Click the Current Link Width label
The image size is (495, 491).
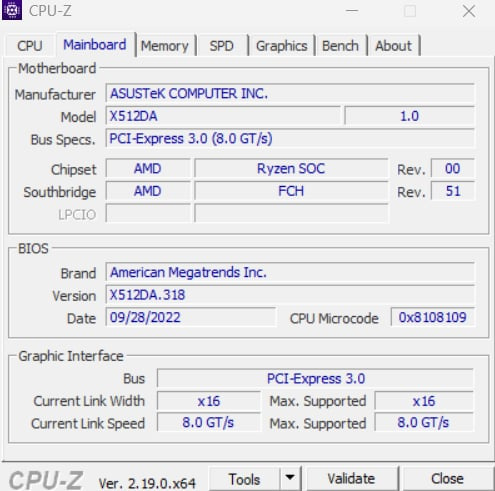click(x=89, y=401)
